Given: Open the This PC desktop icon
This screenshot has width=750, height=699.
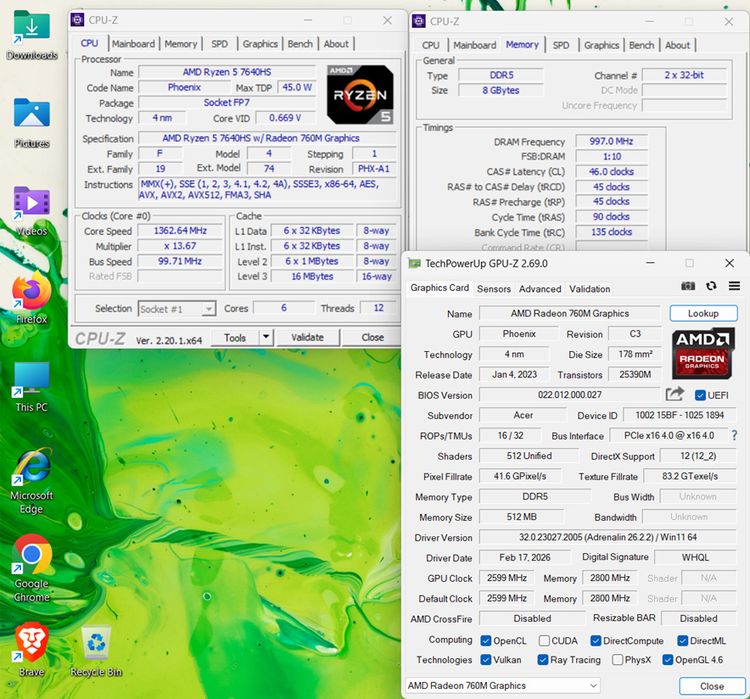Looking at the screenshot, I should click(x=32, y=387).
